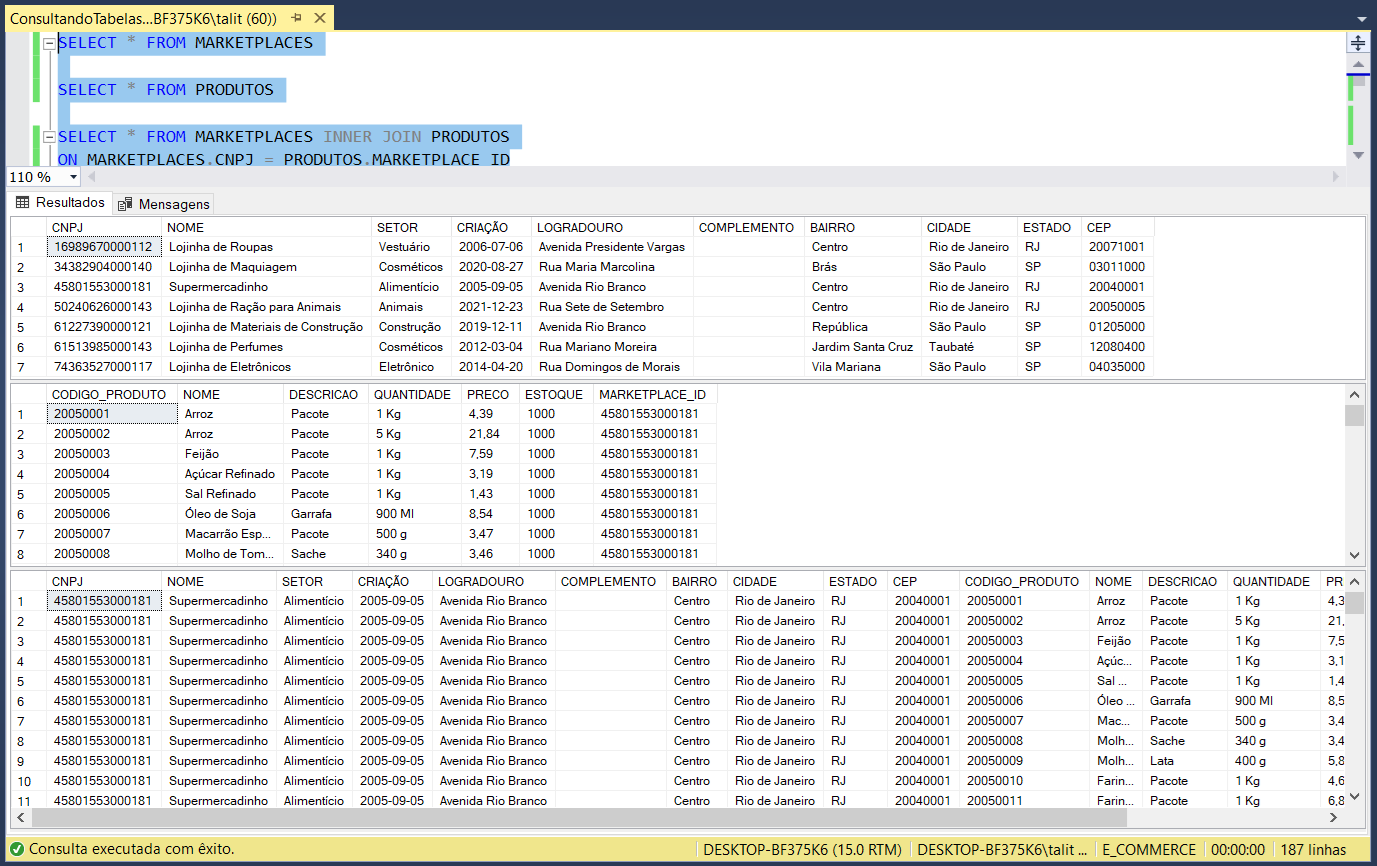Image resolution: width=1377 pixels, height=866 pixels.
Task: Select row 4 header in first grid
Action: 28,307
